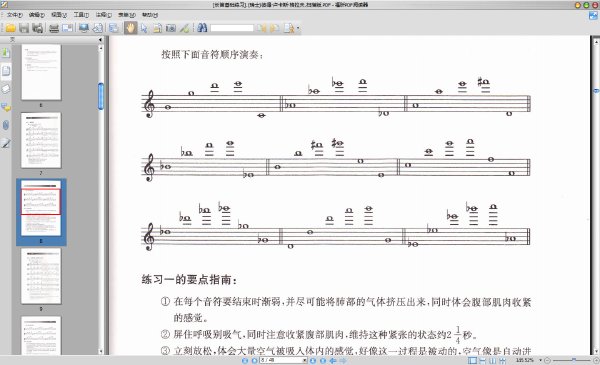The width and height of the screenshot is (600, 365).
Task: Open the 工具 (Tools) menu
Action: coord(81,15)
